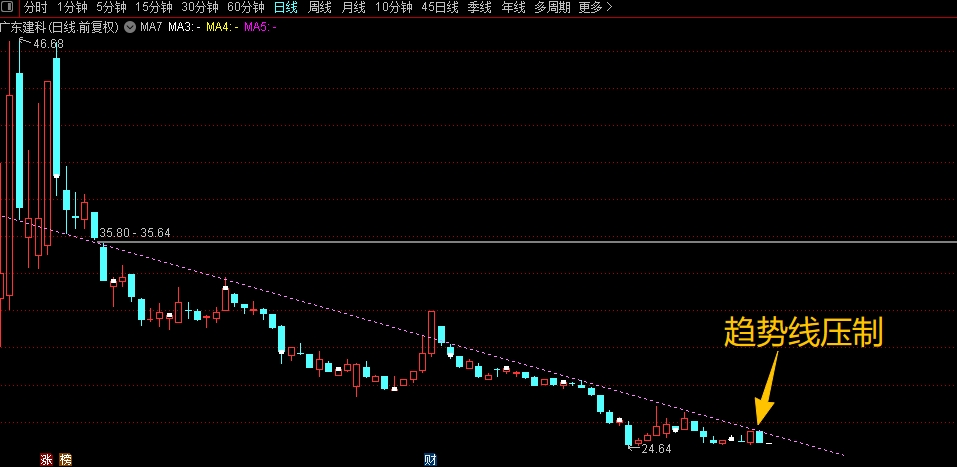Switch to 1分钟 period tab

click(72, 8)
